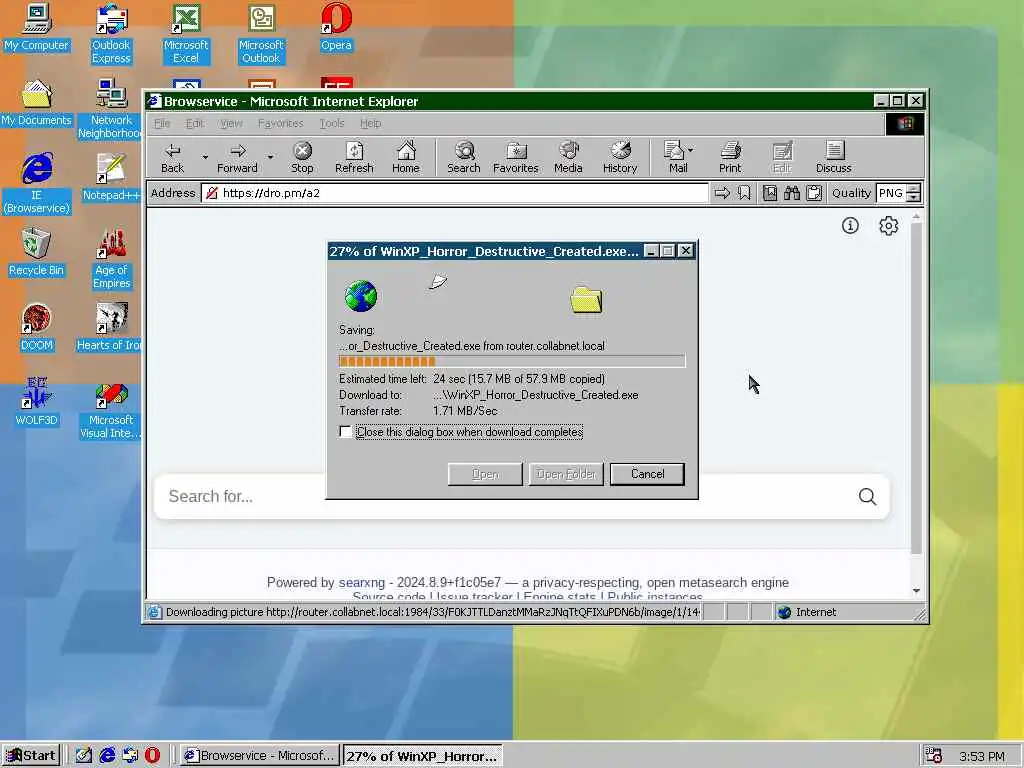The height and width of the screenshot is (768, 1024).
Task: Open the History toolbar button
Action: pos(620,158)
